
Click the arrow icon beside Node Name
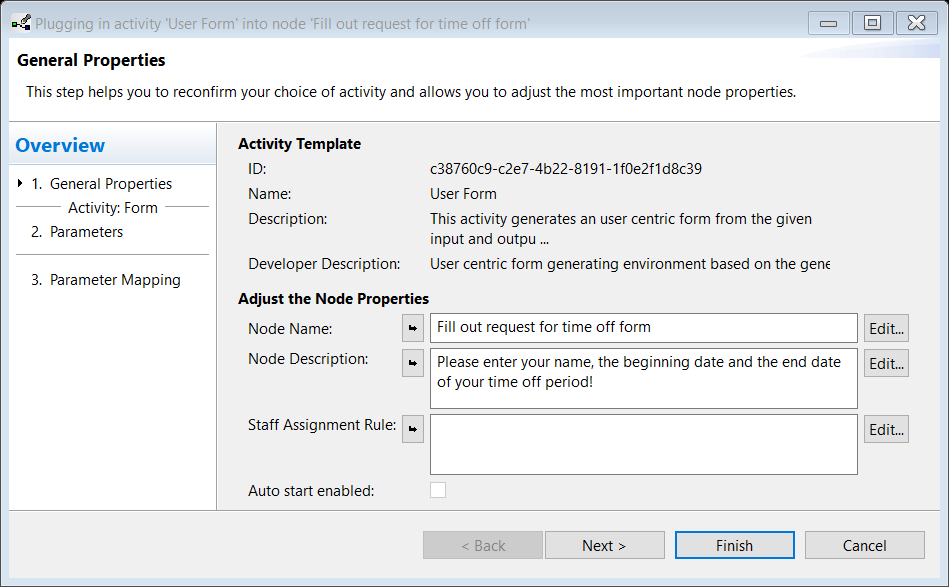[413, 328]
